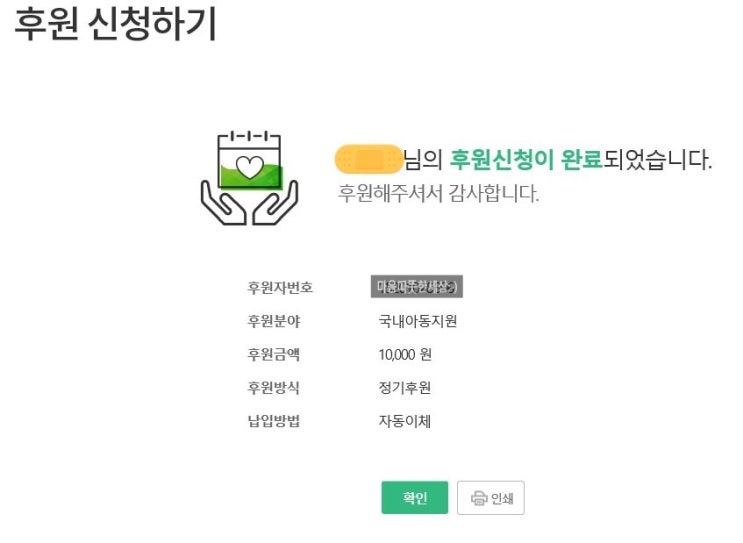Click the printer icon

coord(478,498)
